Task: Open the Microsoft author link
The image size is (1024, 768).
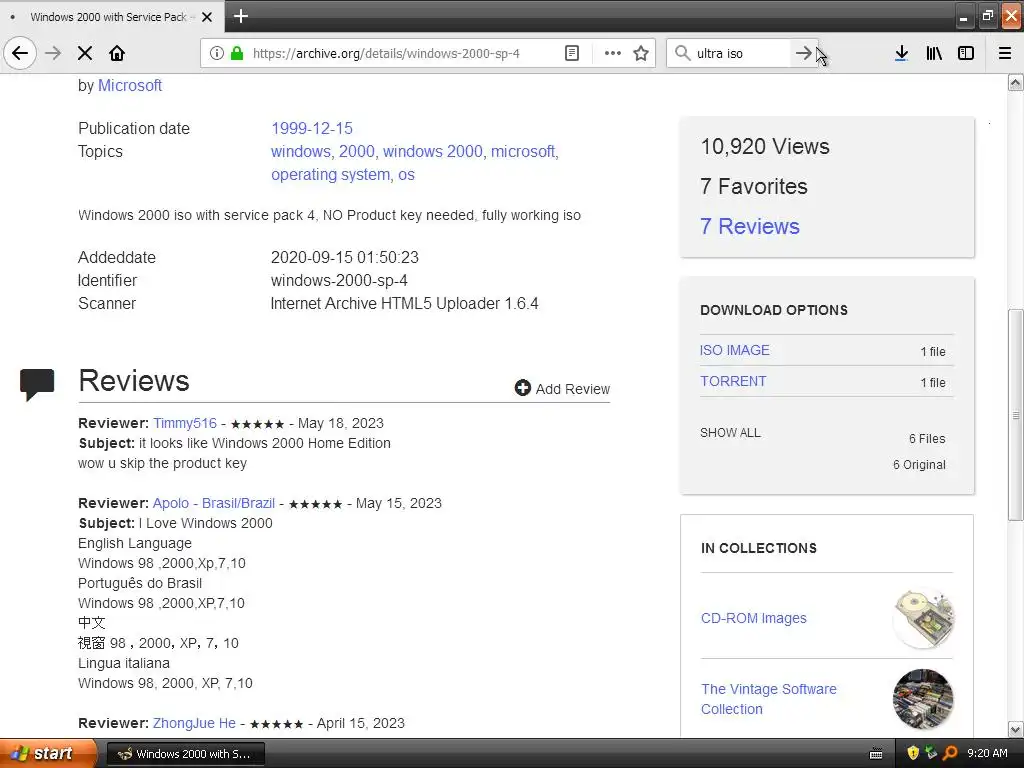Action: click(130, 86)
